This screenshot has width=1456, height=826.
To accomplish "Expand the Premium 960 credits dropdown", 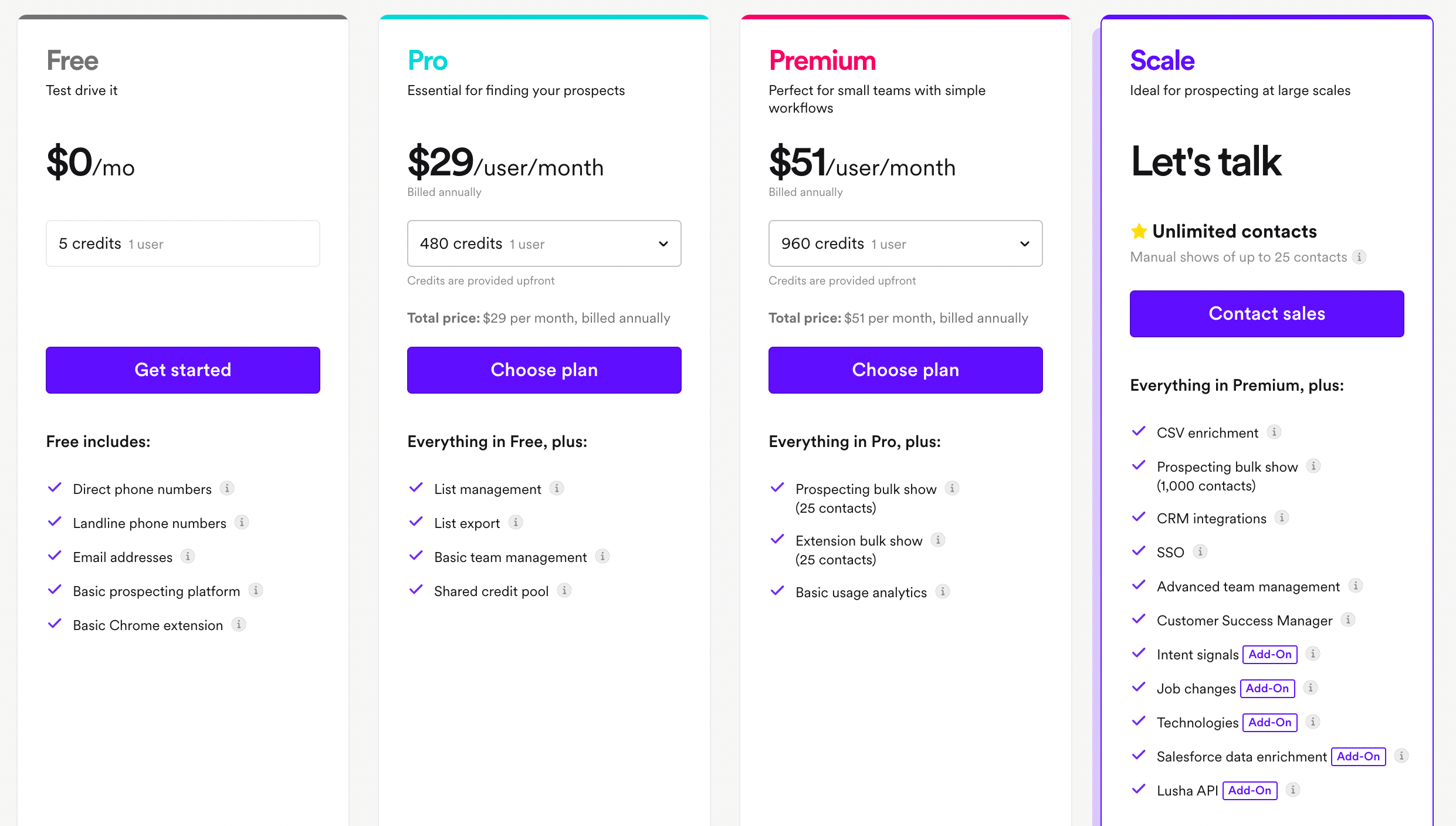I will 905,243.
